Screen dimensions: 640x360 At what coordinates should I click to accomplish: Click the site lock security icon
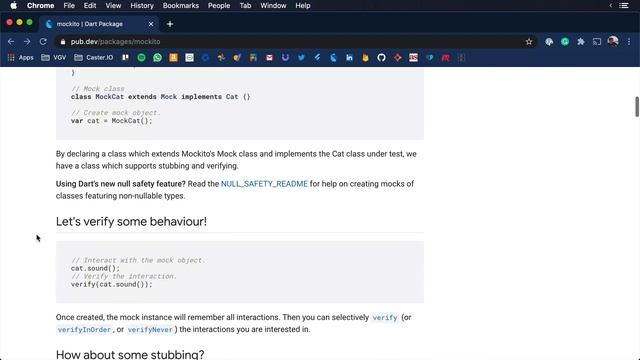62,42
